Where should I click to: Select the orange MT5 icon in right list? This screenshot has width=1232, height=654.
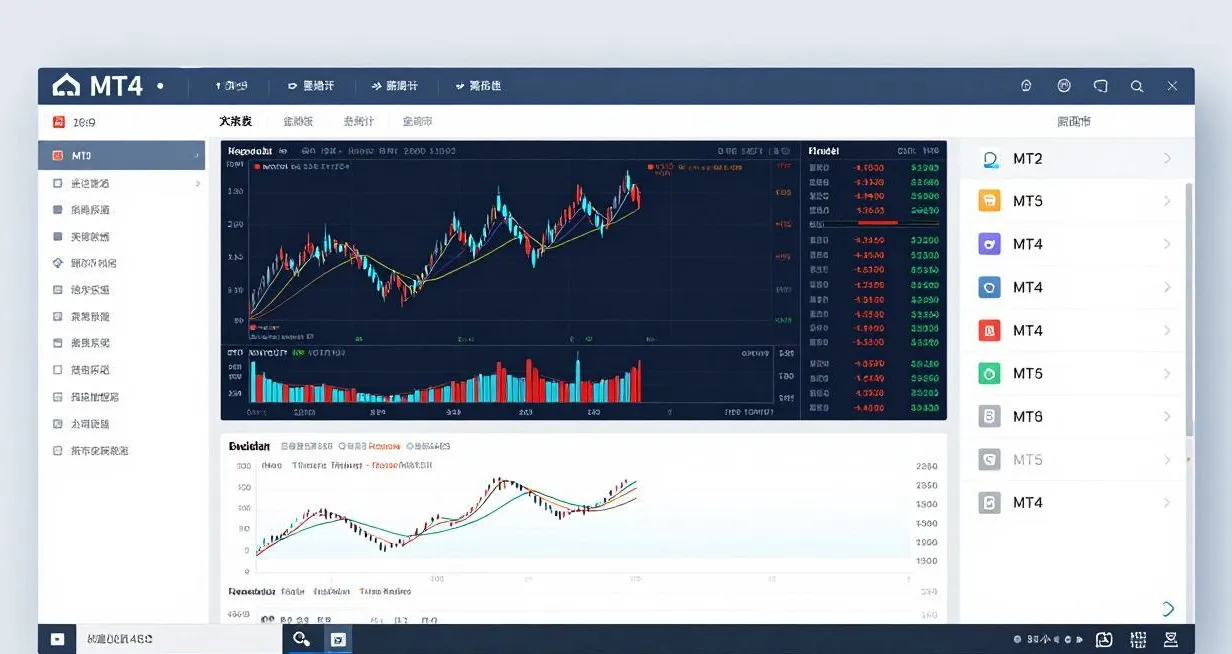(x=989, y=201)
